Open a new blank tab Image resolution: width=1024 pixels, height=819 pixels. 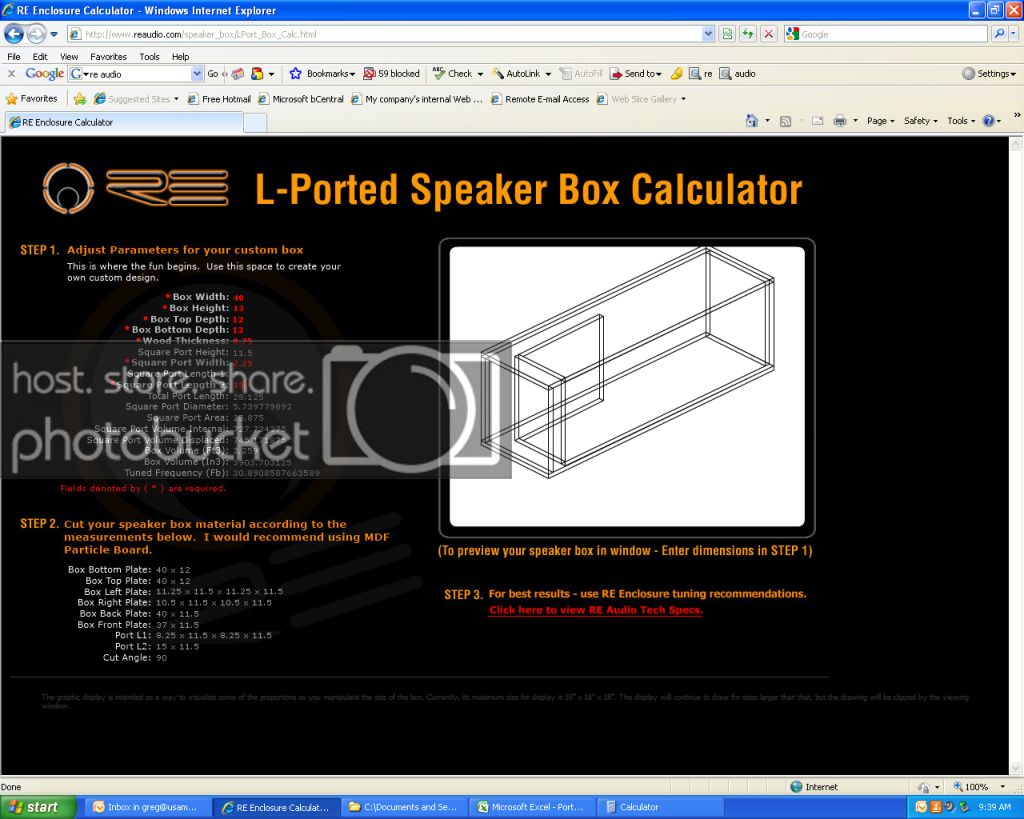click(x=255, y=123)
